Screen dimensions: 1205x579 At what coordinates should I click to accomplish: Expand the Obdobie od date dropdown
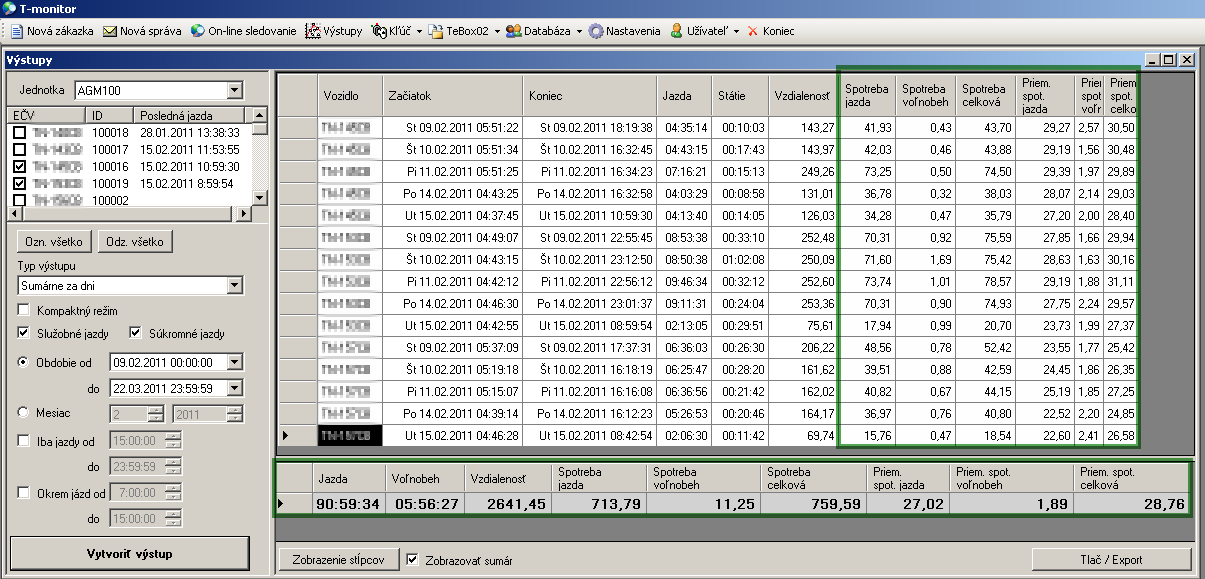tap(234, 362)
